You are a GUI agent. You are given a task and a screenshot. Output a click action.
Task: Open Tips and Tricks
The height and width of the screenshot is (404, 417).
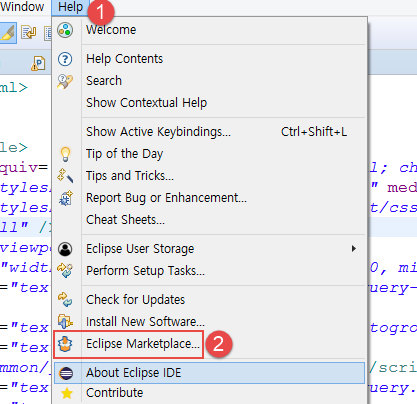coord(210,176)
